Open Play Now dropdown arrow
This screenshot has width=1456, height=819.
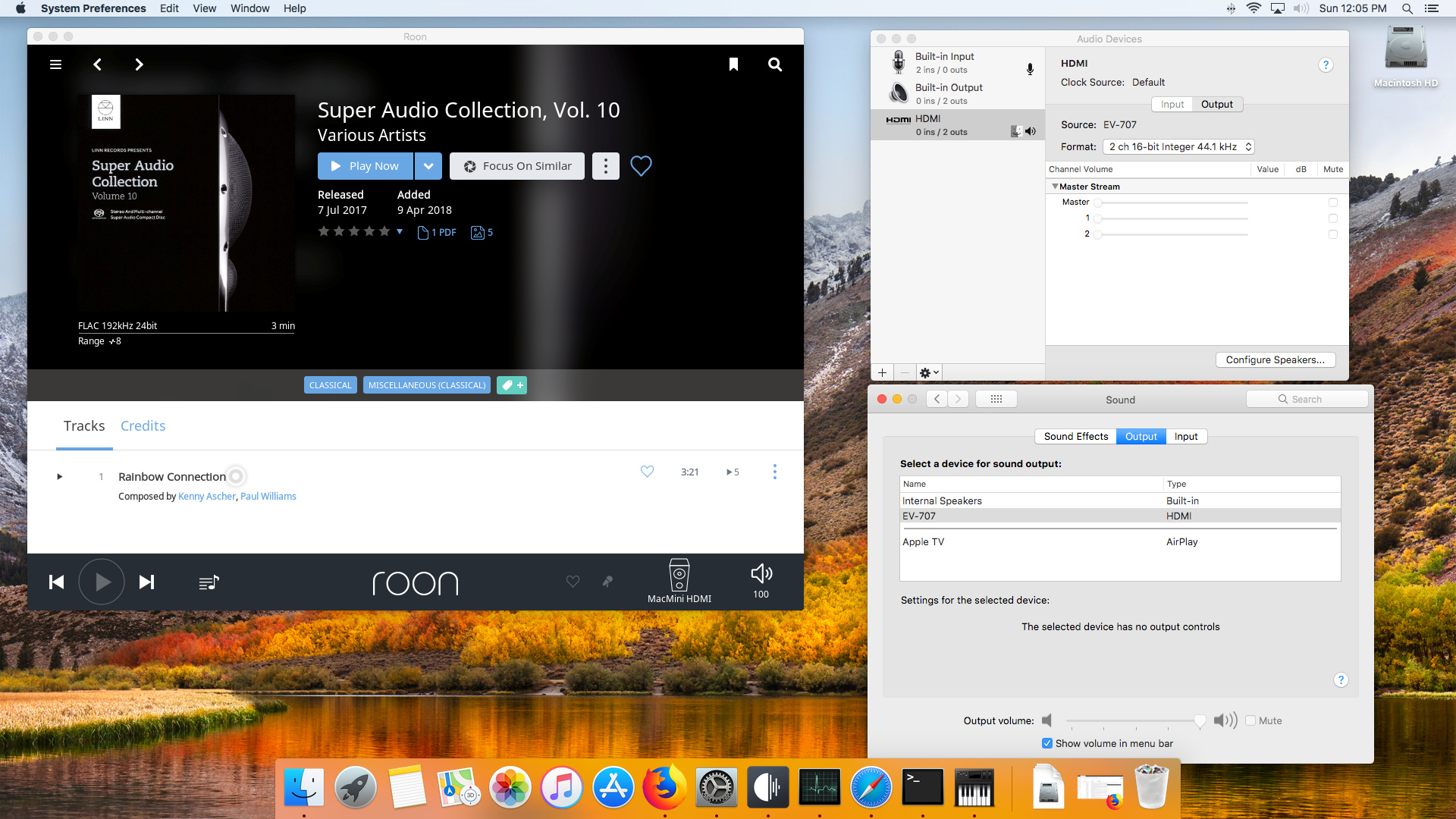(428, 166)
